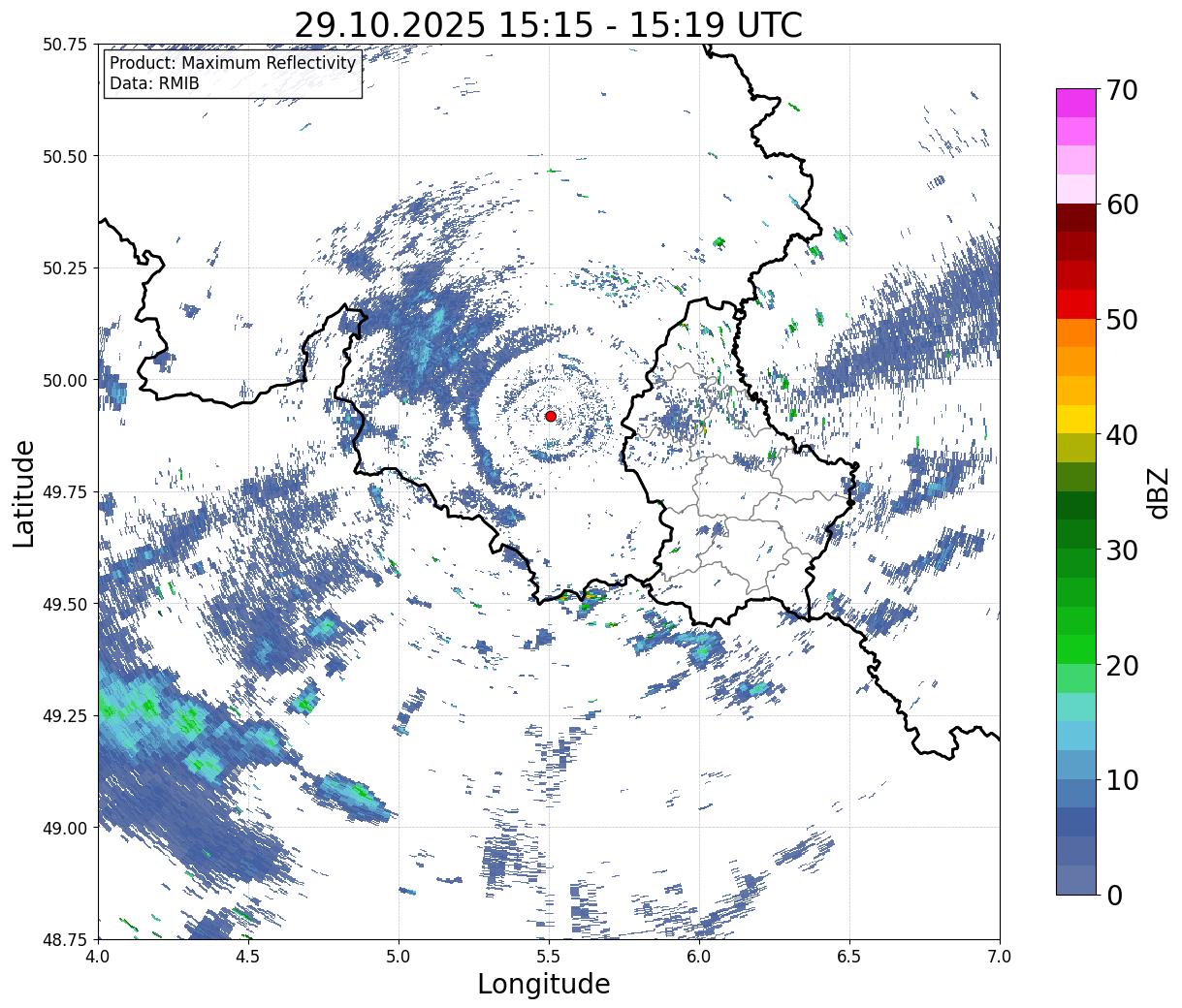Click the 50 tick label on colorbar
Viewport: 1182px width, 1008px height.
[1122, 320]
